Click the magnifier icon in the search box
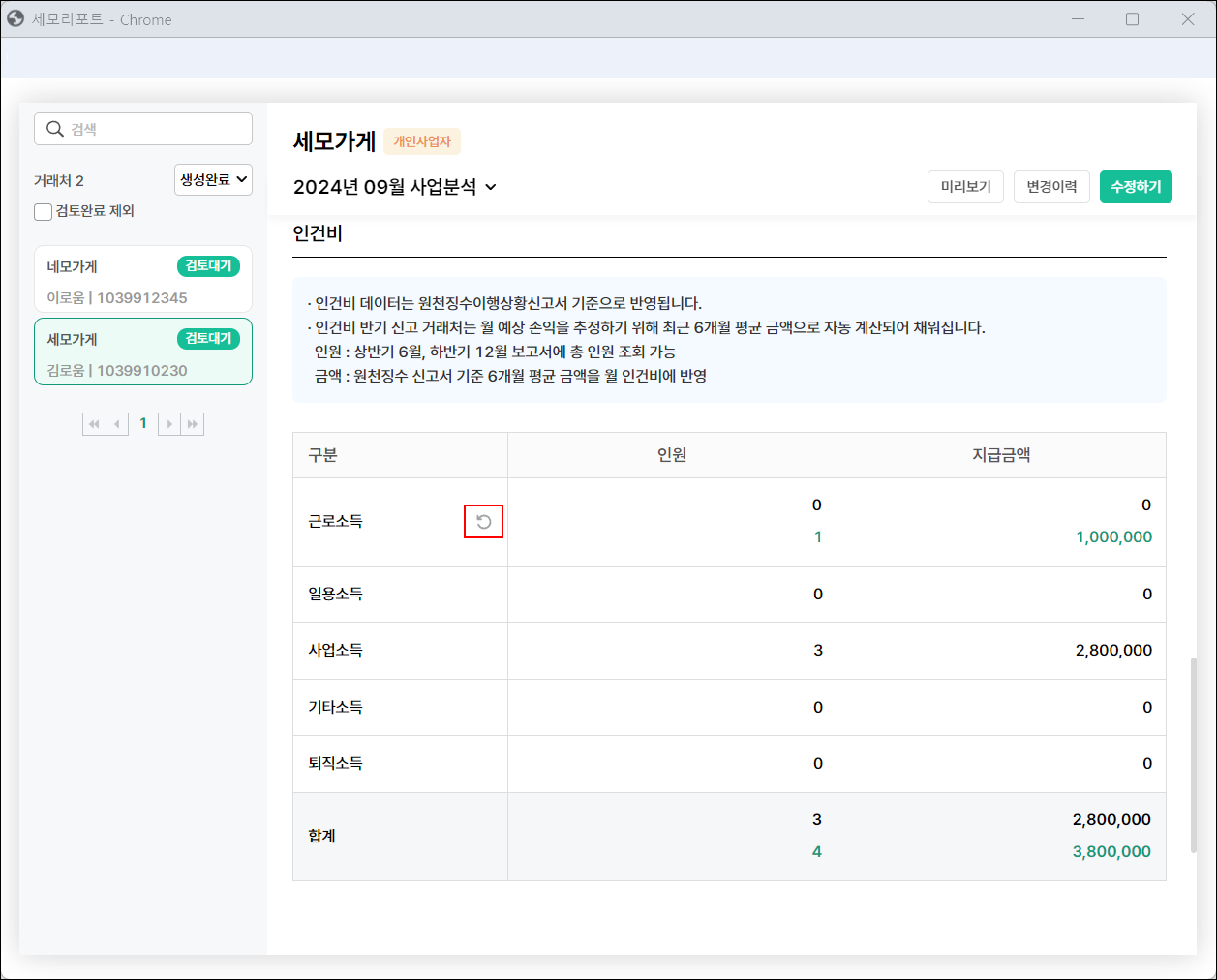The height and width of the screenshot is (980, 1217). click(55, 129)
